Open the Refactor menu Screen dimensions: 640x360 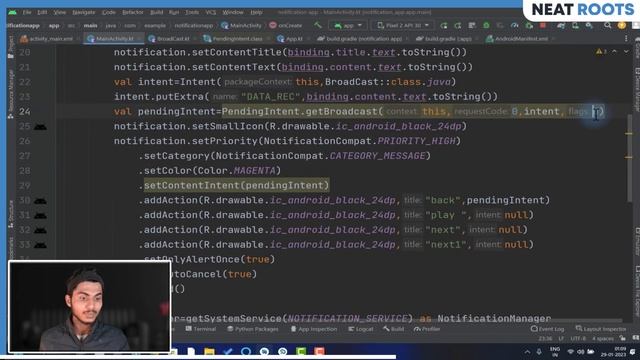pos(133,12)
